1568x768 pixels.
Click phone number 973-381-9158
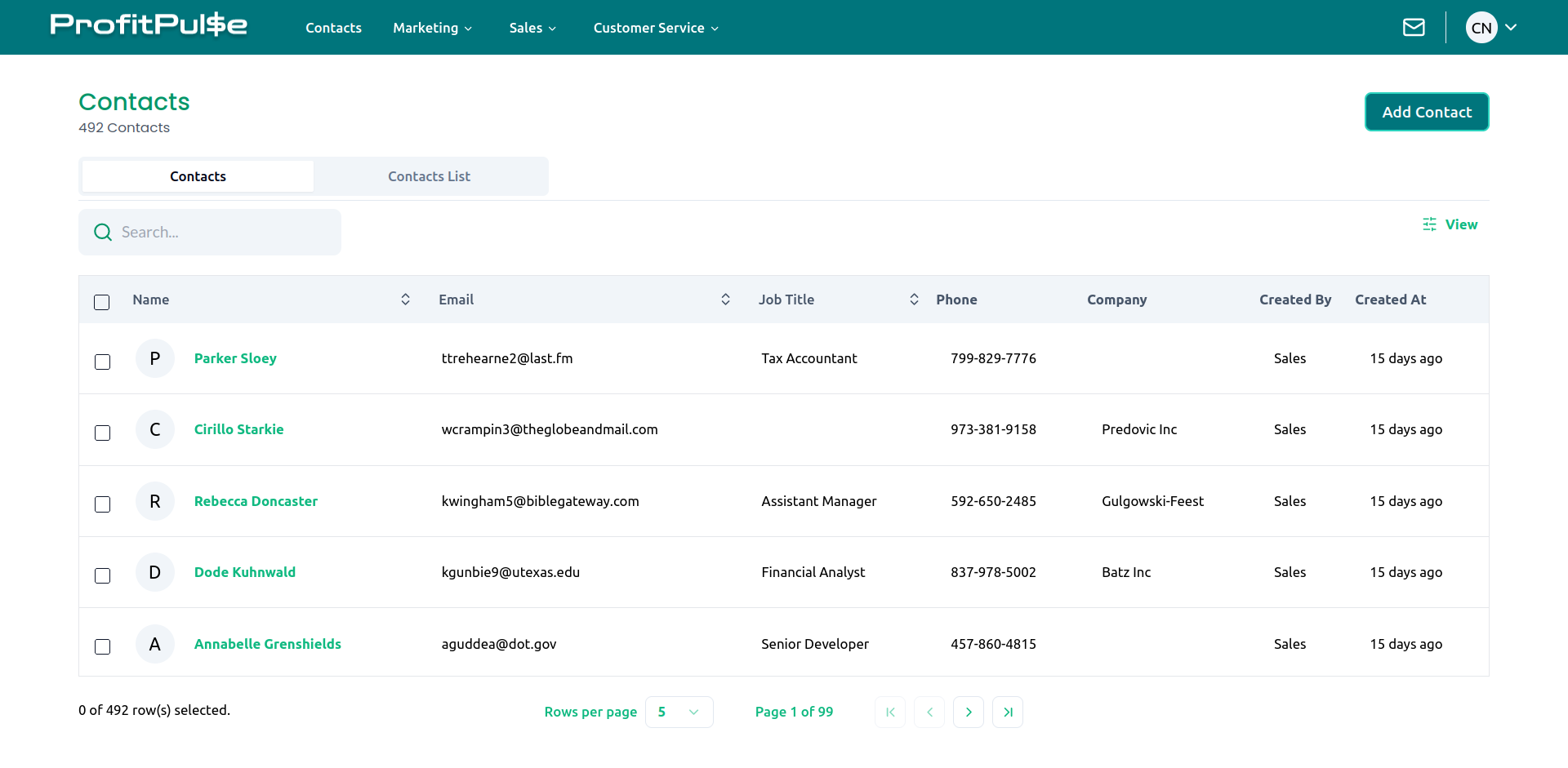(x=993, y=429)
